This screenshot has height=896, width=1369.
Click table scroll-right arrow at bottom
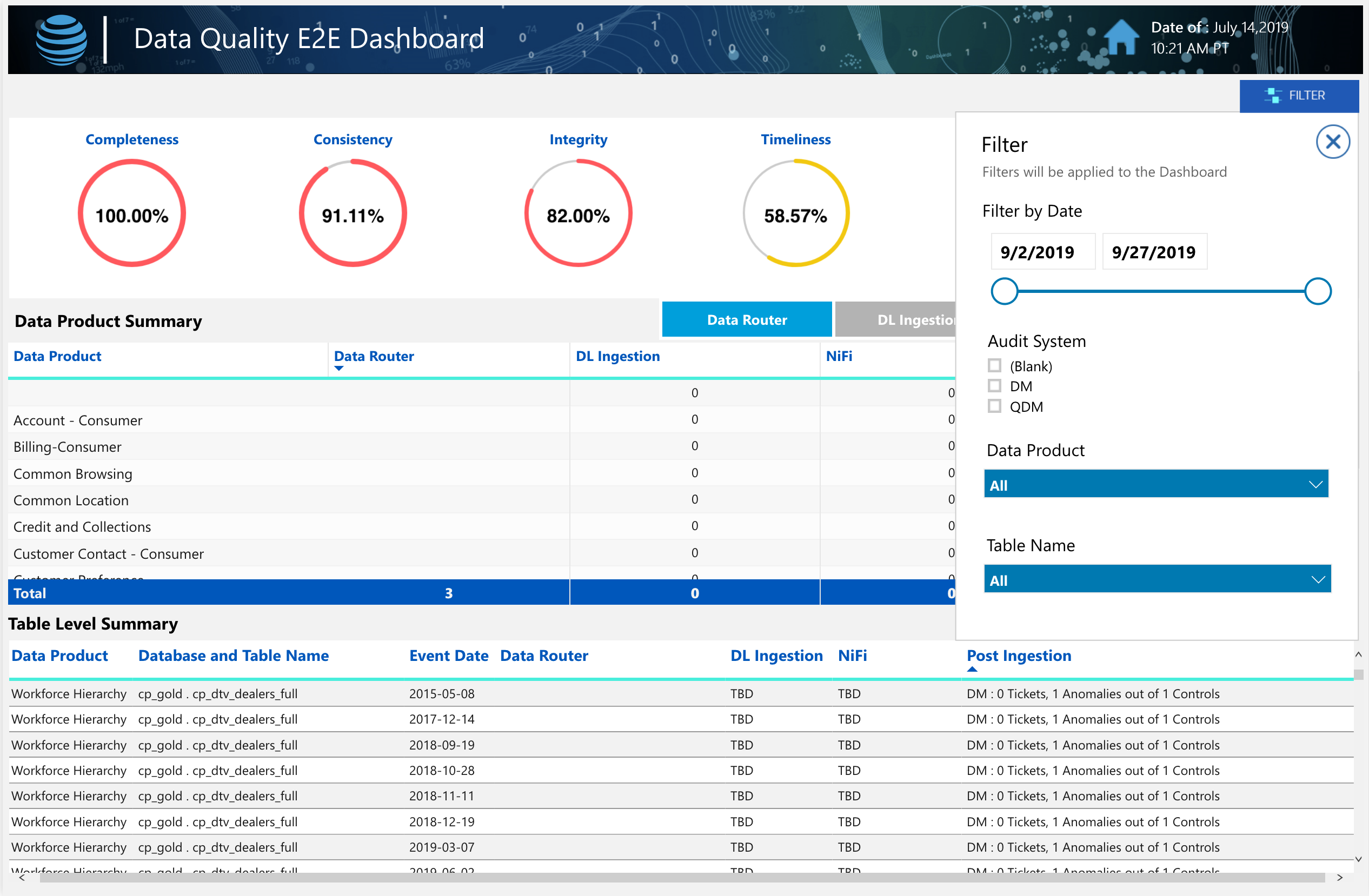tap(1340, 878)
